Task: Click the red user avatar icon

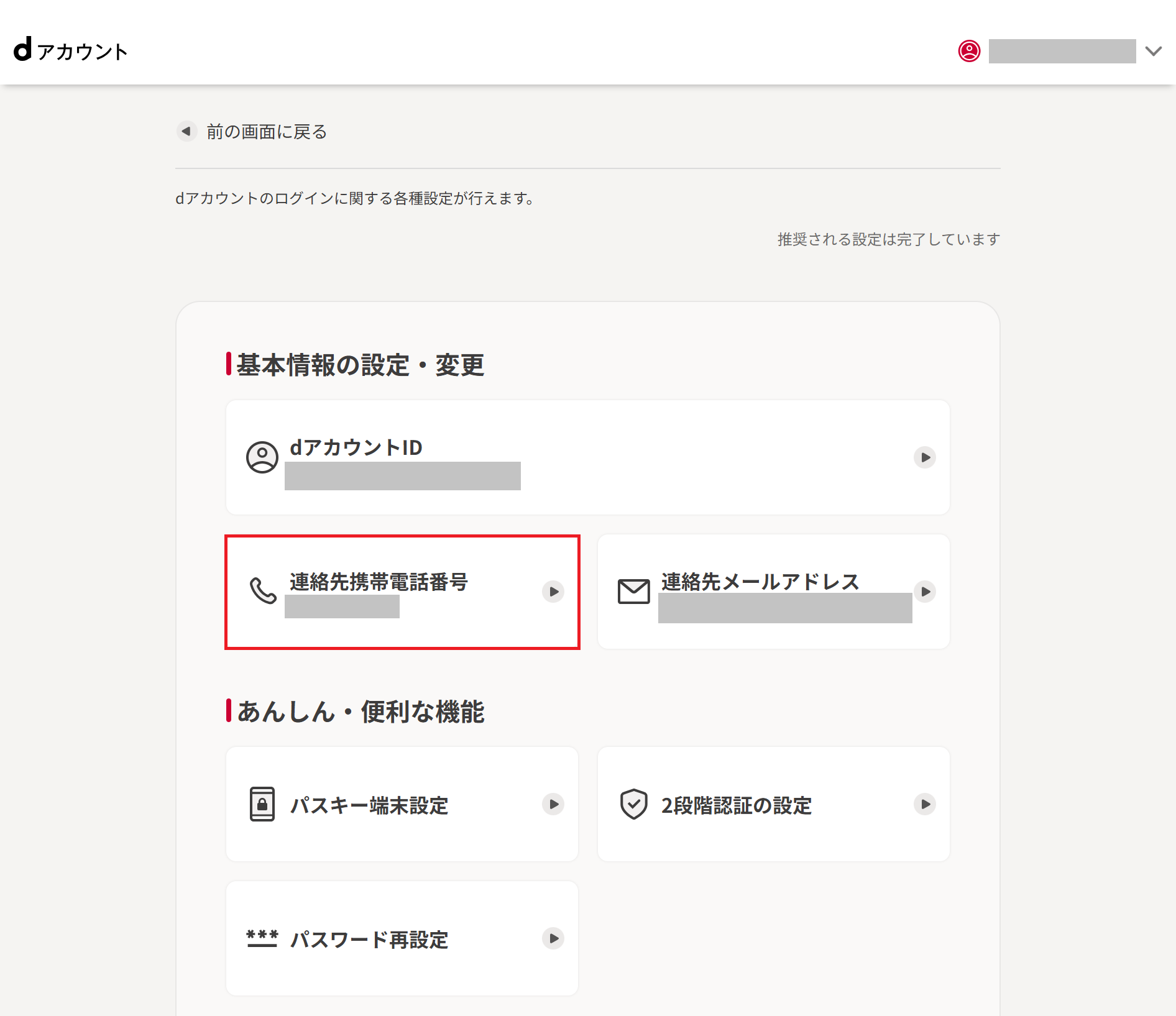Action: click(969, 51)
